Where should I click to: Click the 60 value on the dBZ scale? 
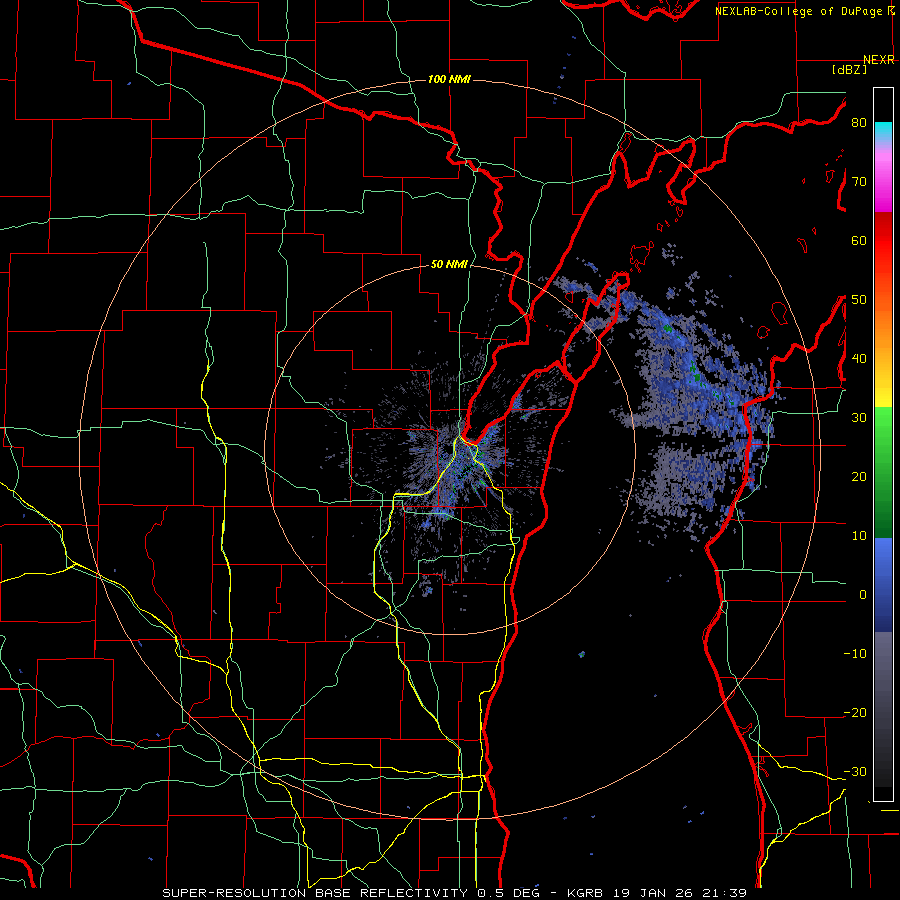(x=859, y=240)
